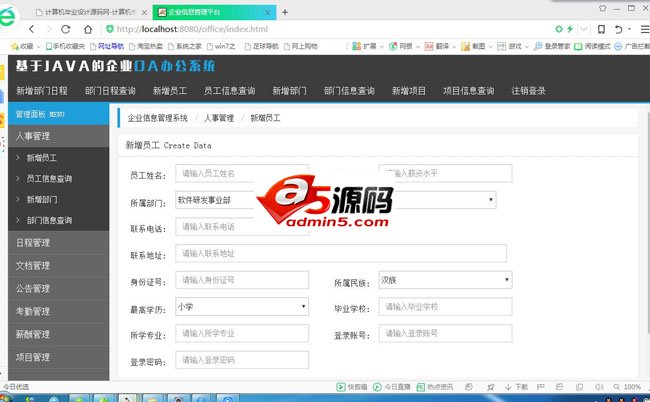This screenshot has height=402, width=650.
Task: Click the green security shield in address bar
Action: tap(110, 29)
